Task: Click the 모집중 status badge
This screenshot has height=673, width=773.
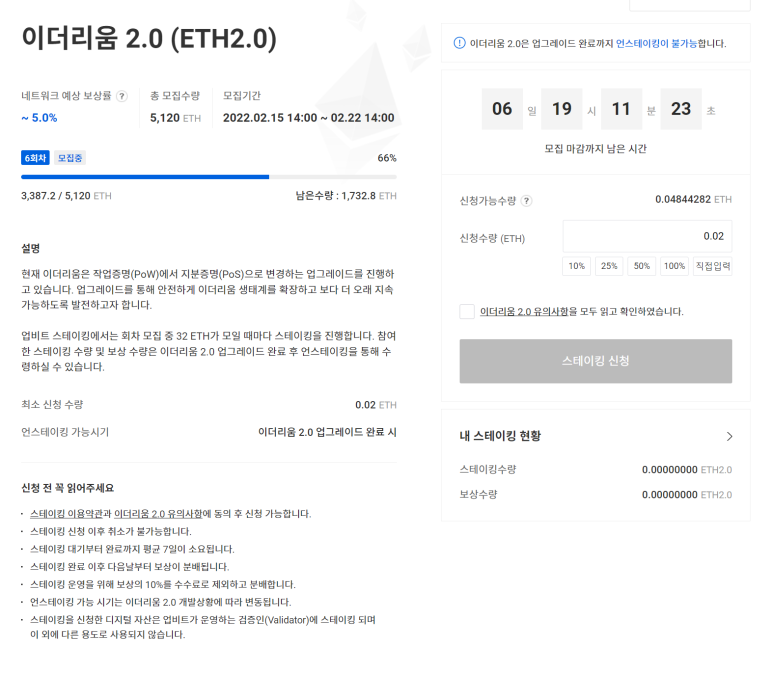Action: (70, 158)
